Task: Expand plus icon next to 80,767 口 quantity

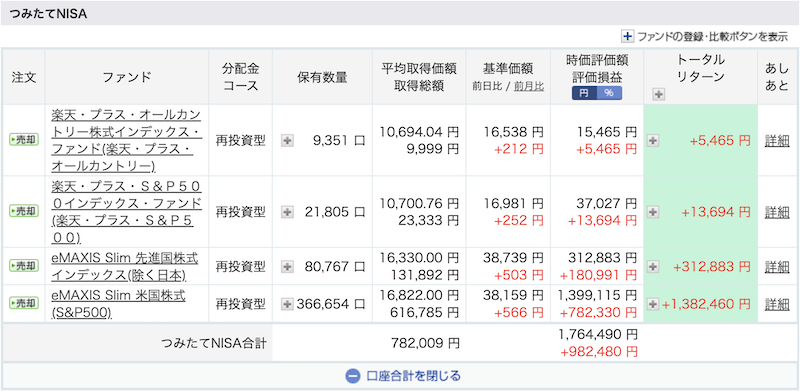Action: click(288, 266)
